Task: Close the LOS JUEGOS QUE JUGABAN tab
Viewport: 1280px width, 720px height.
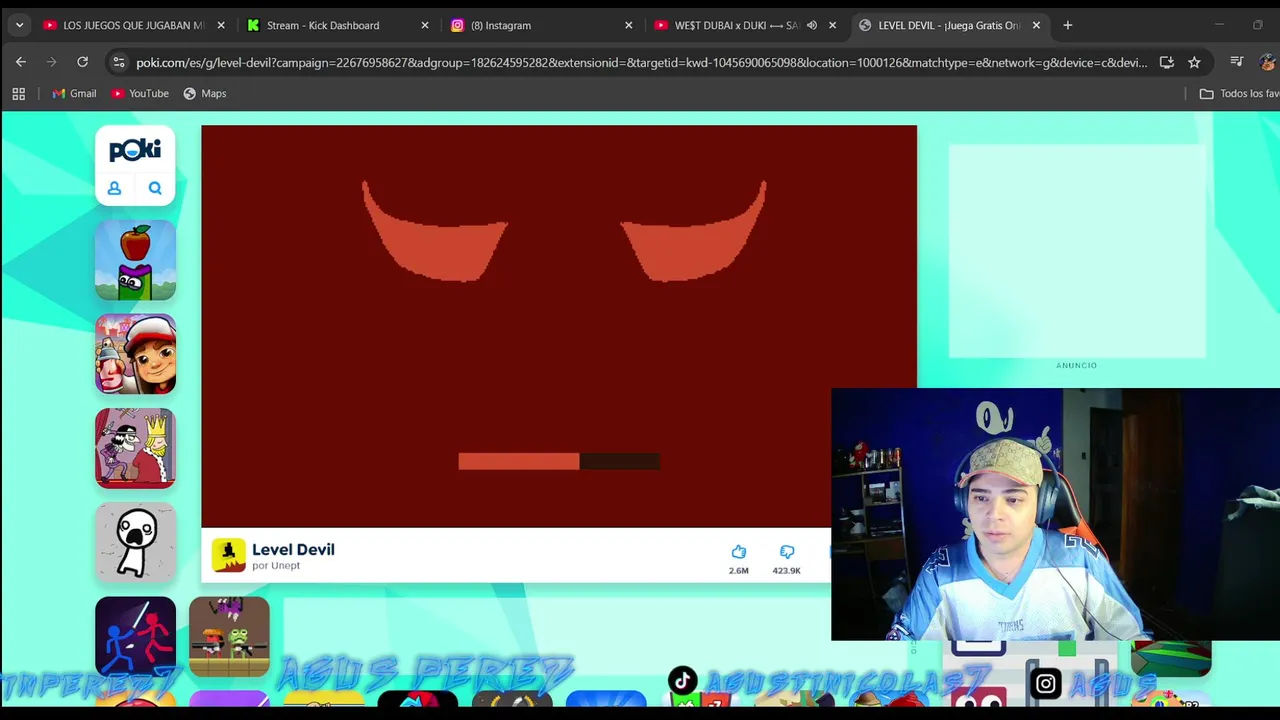Action: point(221,25)
